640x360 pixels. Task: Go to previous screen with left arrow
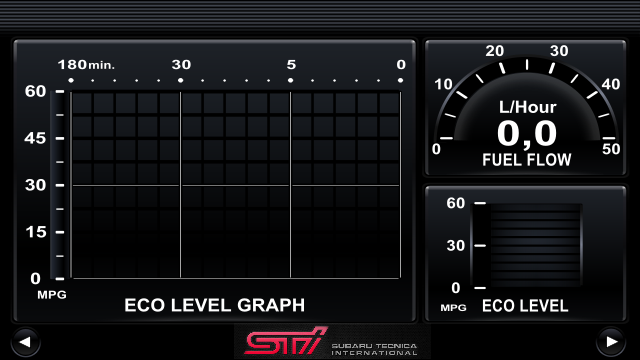(25, 342)
